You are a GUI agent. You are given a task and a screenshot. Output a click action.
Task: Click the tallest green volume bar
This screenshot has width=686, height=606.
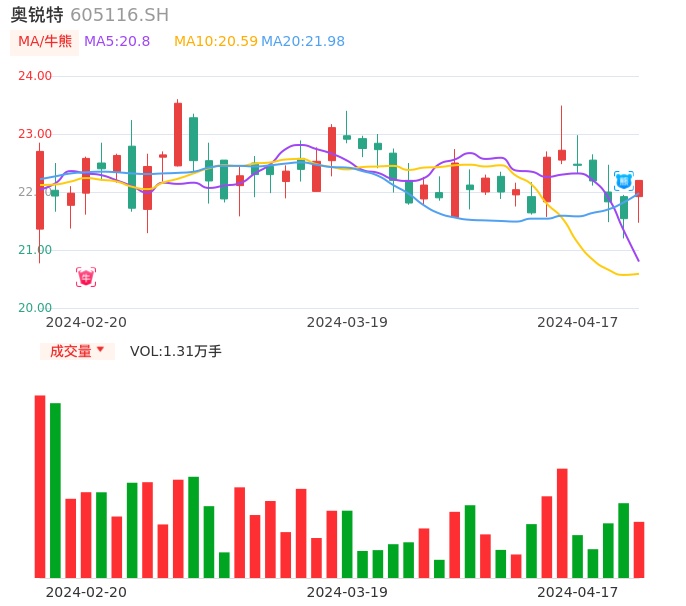(55, 490)
